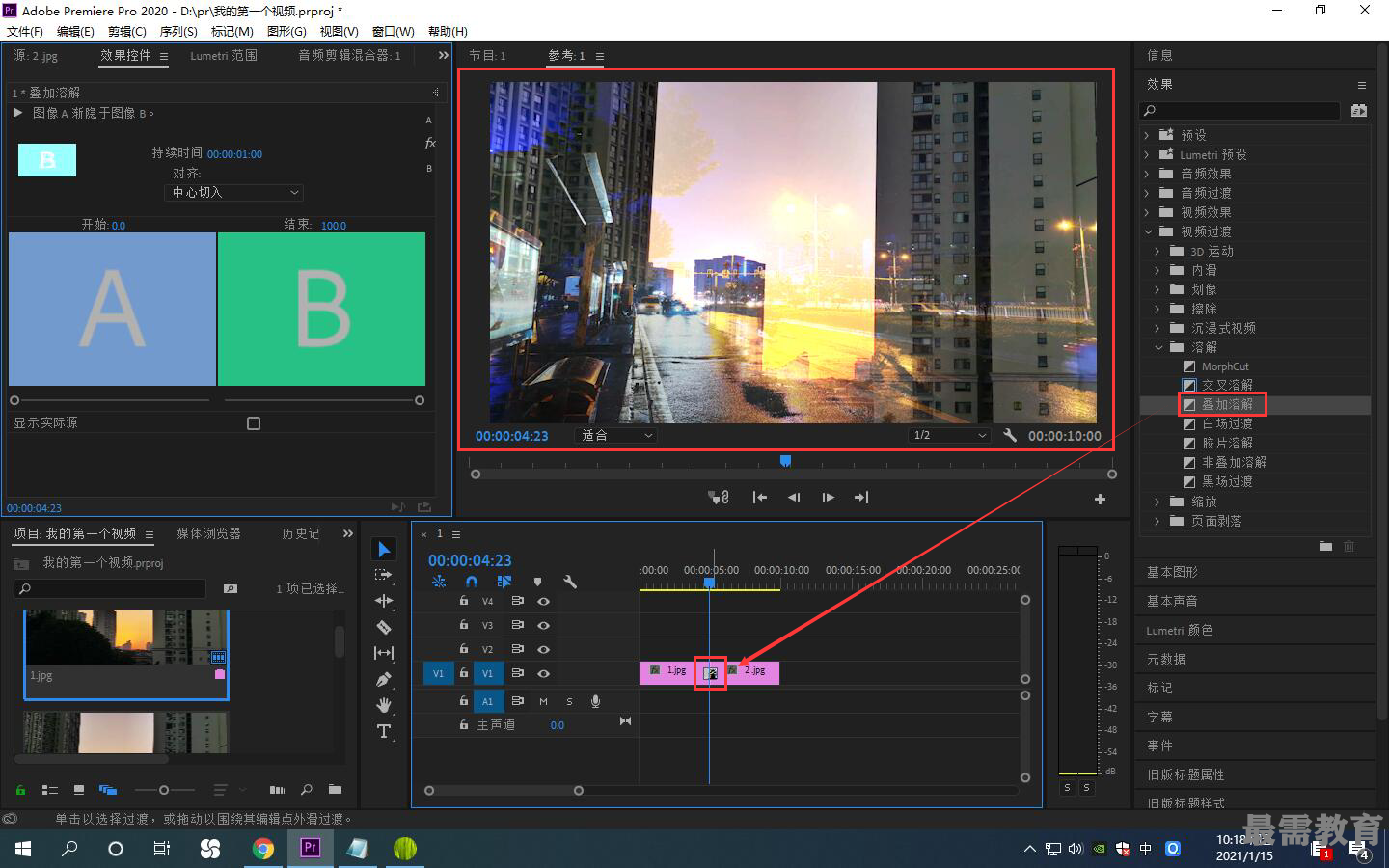Select the Slip tool

(384, 653)
